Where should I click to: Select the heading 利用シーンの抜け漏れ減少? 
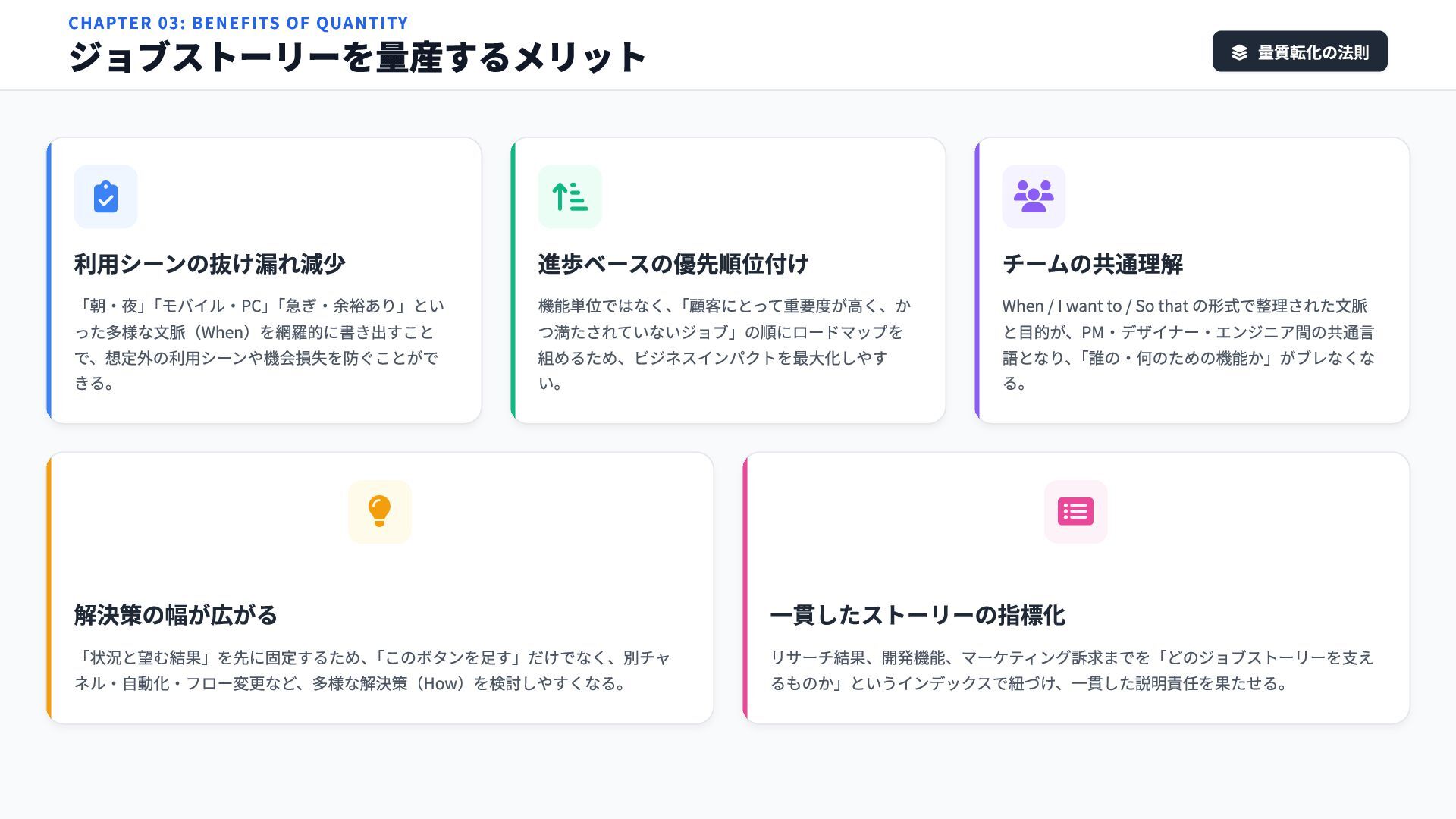pos(209,264)
